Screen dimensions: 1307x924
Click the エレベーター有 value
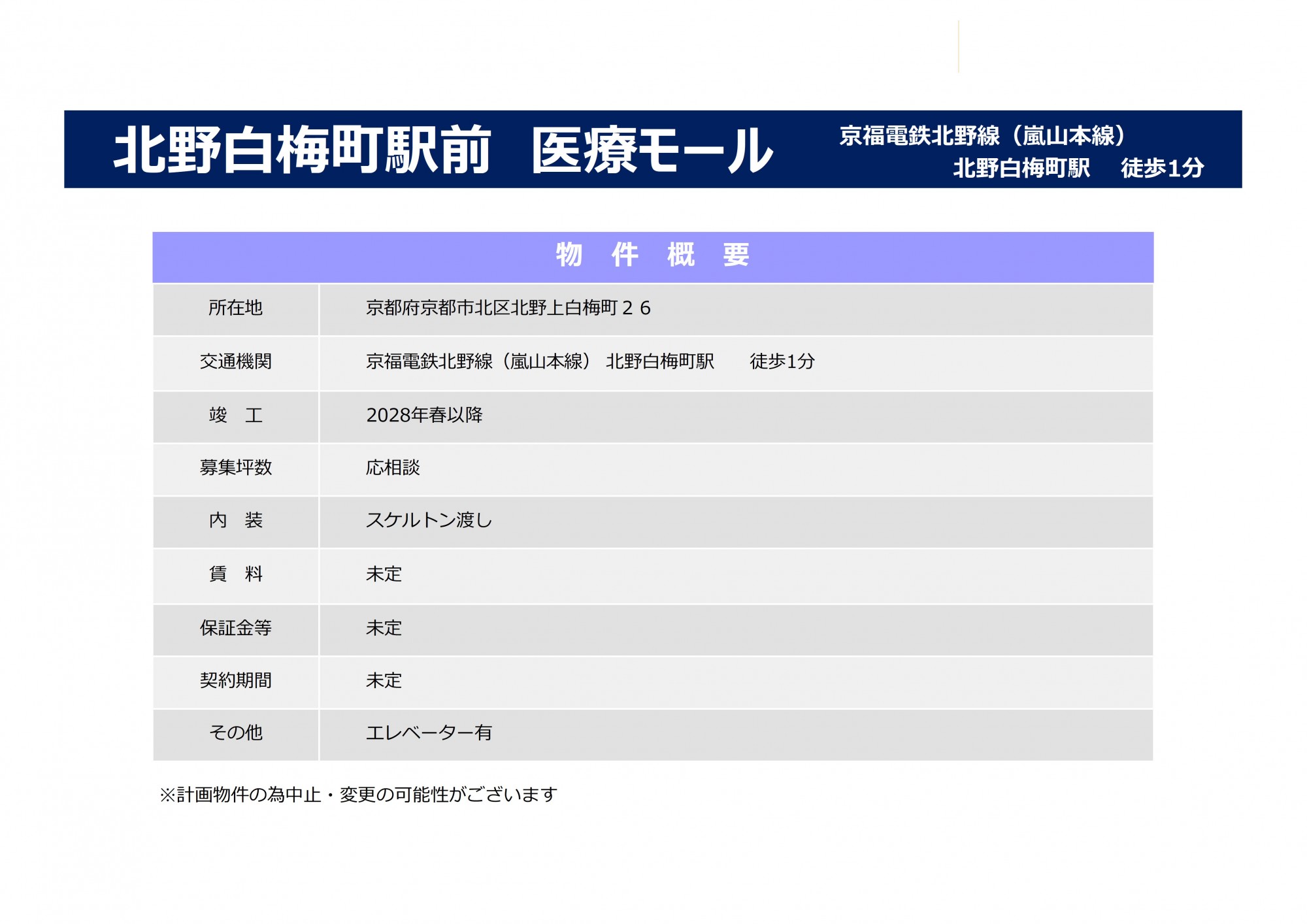(429, 733)
